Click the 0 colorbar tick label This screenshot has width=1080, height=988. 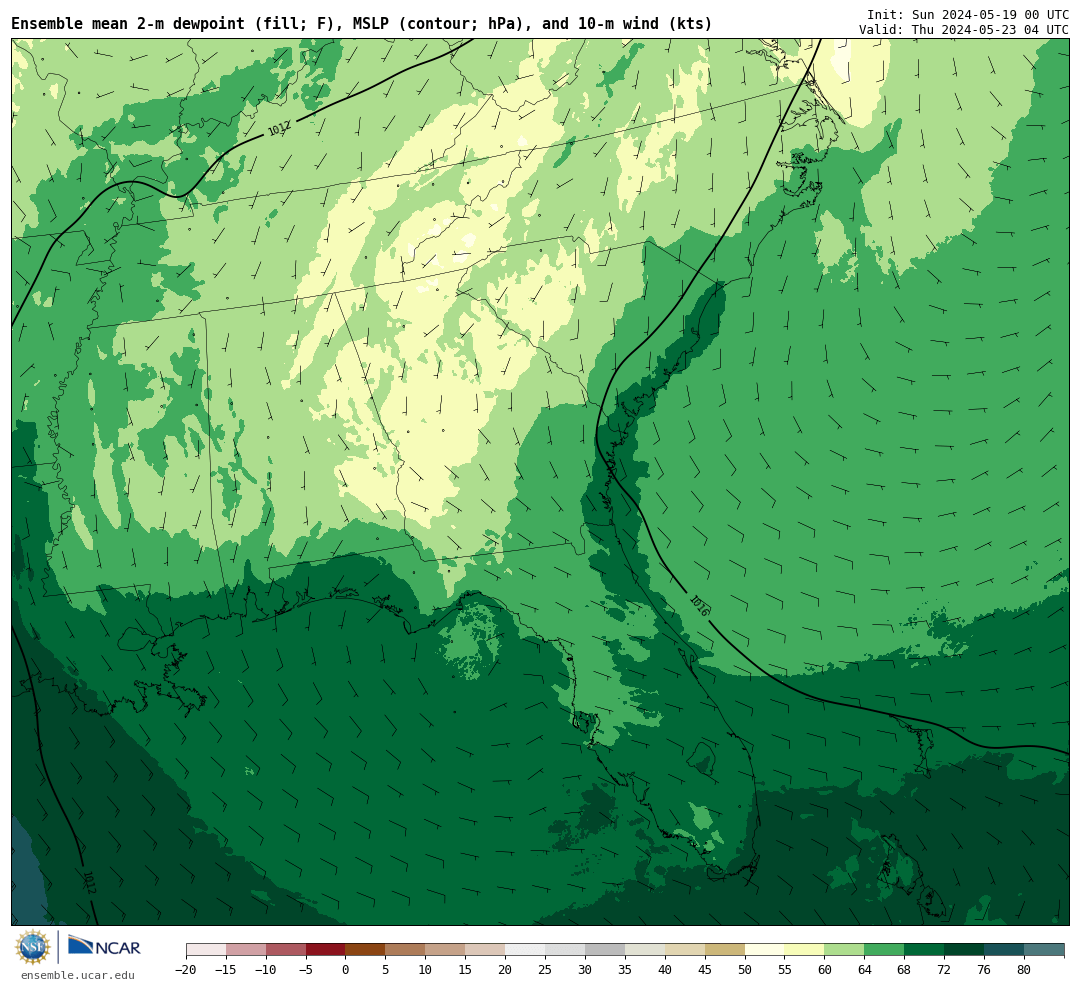[345, 970]
